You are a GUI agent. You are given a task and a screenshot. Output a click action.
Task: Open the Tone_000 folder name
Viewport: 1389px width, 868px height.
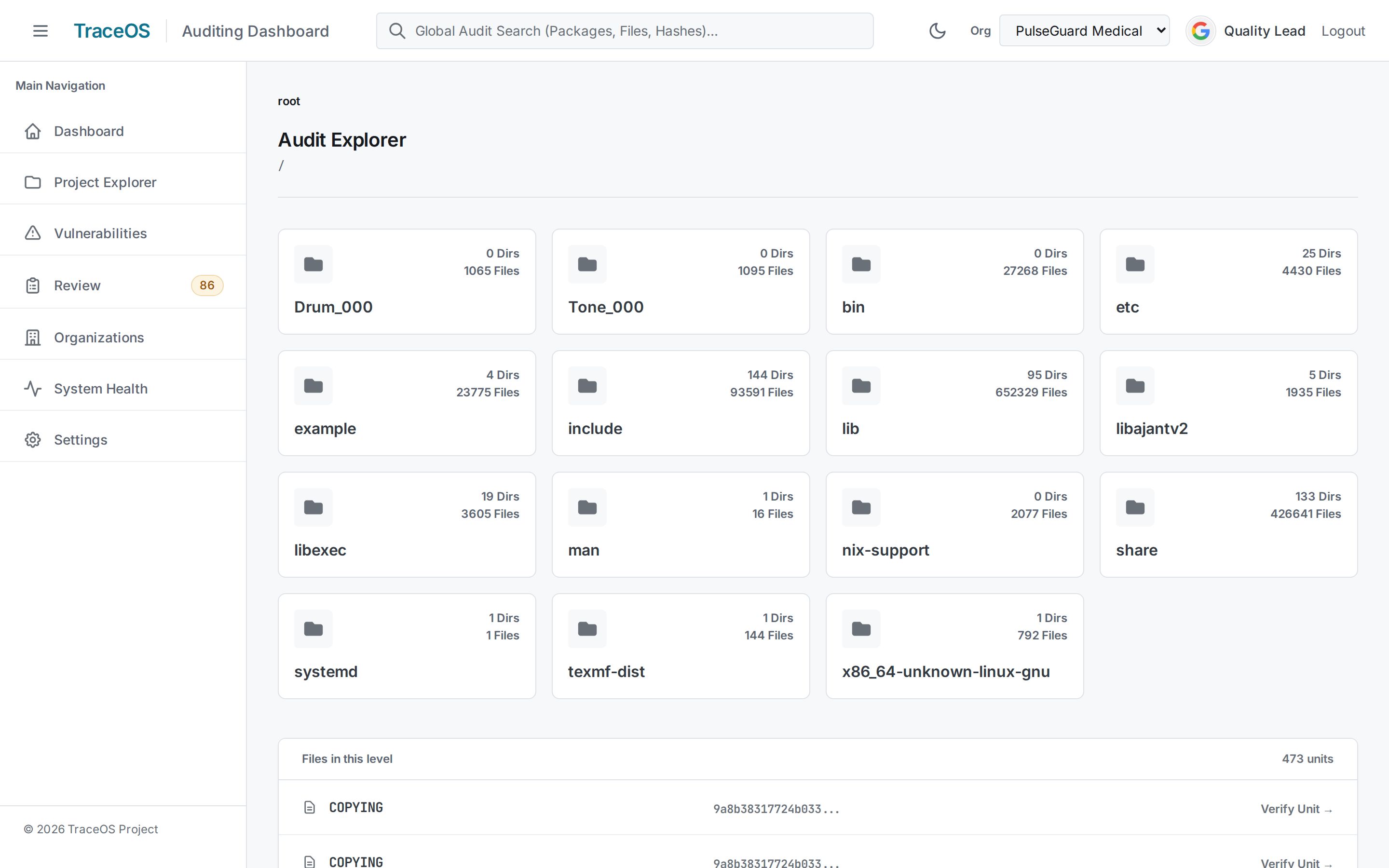606,307
